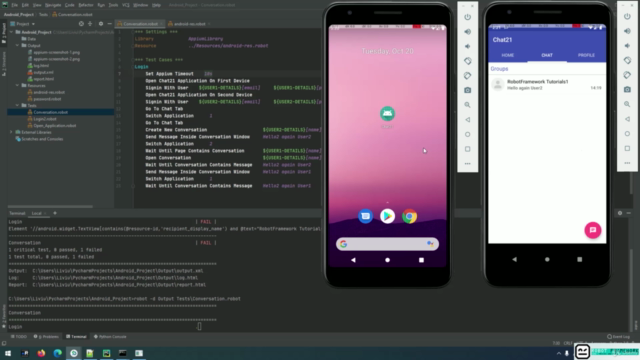Open RobotFramework Tutorials1 conversation
Screen dimensions: 640x360
(547, 84)
